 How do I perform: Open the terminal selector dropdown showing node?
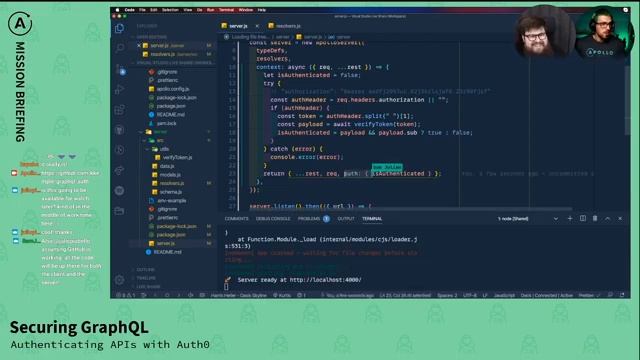coord(527,219)
